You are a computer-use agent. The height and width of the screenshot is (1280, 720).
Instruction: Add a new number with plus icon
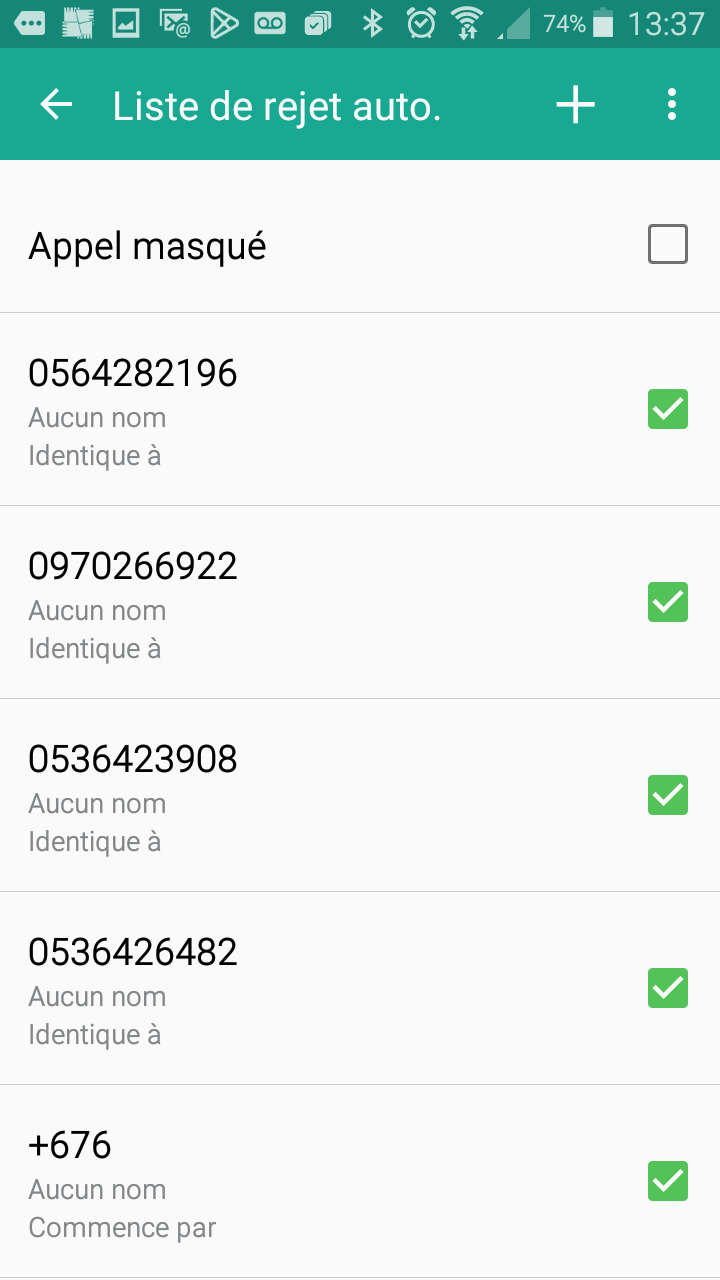[x=576, y=104]
